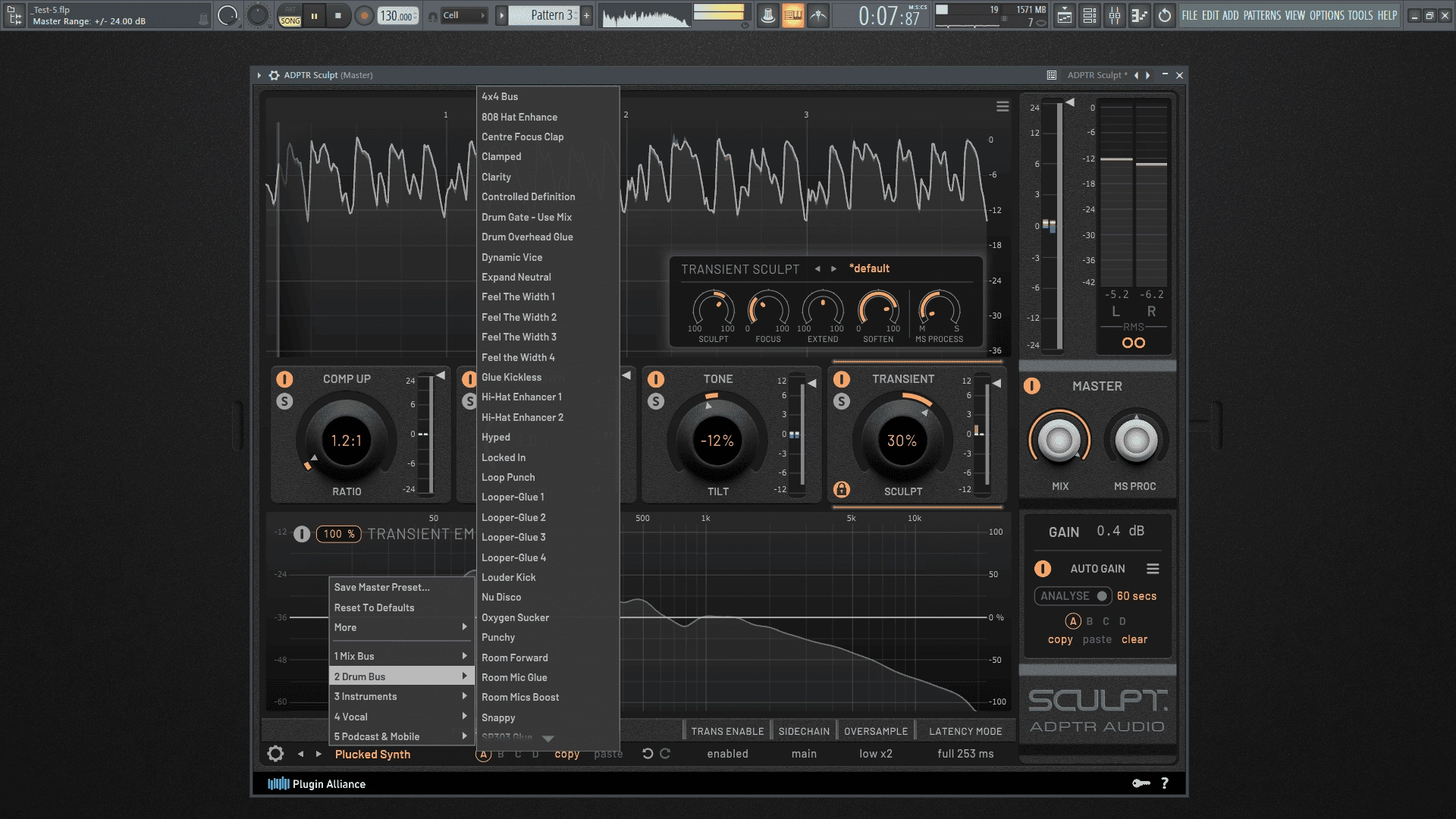Screen dimensions: 1456x819
Task: Click the ANALYSE button
Action: (x=1072, y=596)
